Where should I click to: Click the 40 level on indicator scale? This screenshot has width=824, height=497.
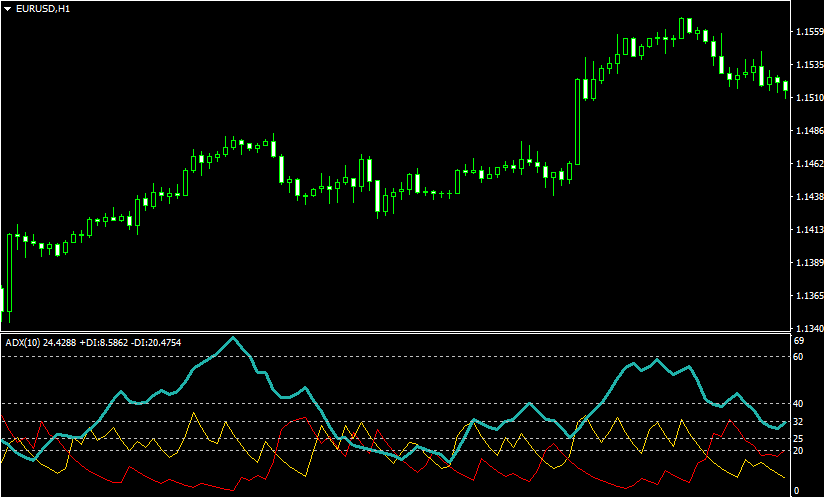coord(798,403)
